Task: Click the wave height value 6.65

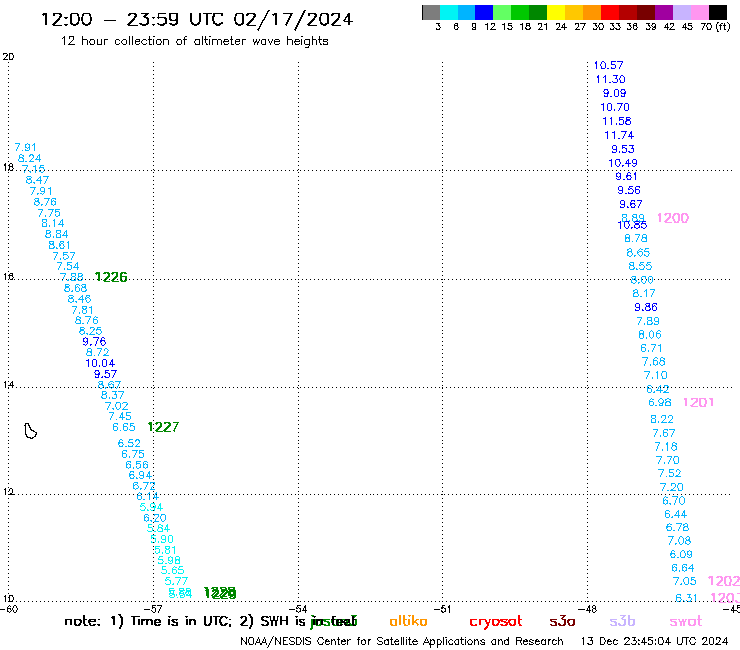Action: tap(124, 427)
